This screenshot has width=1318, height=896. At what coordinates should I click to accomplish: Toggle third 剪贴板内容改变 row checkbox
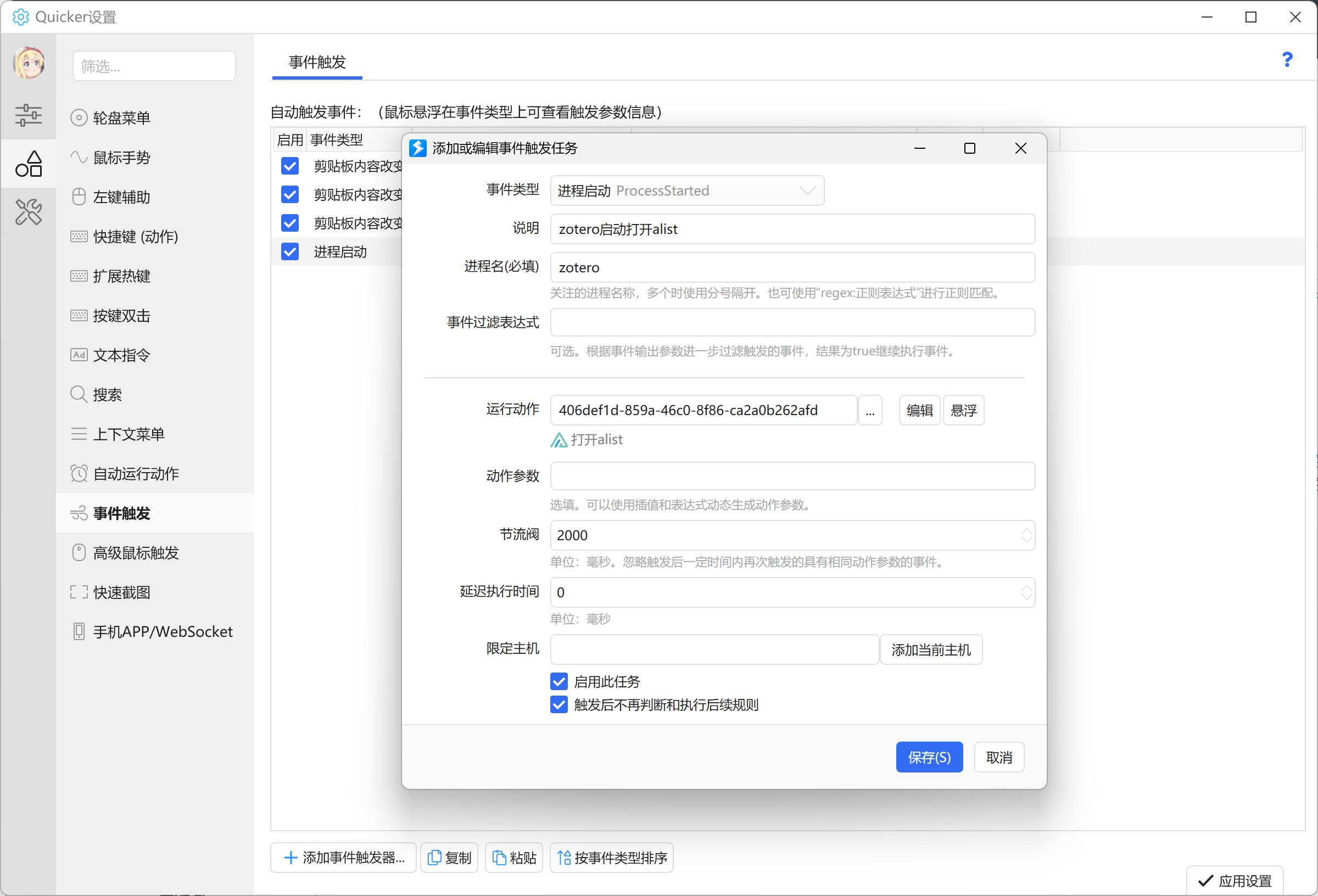pyautogui.click(x=290, y=223)
